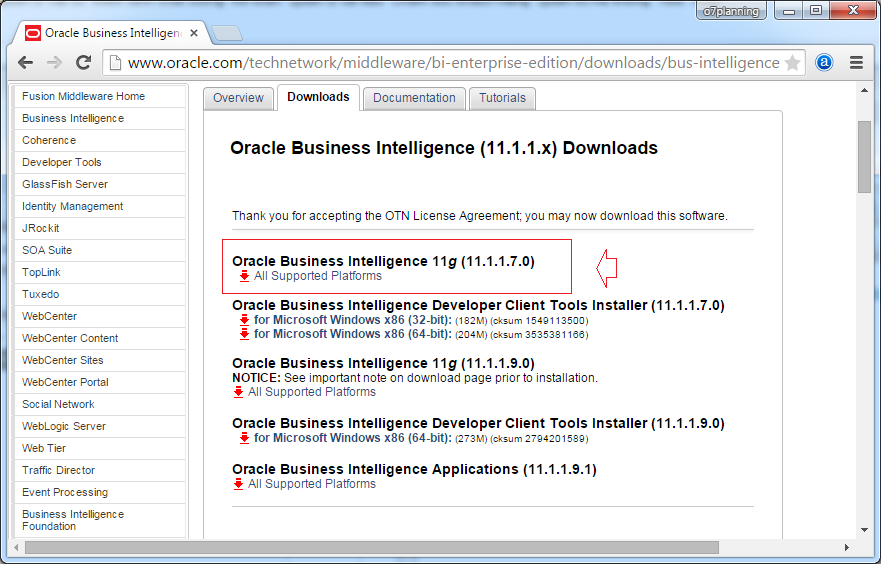
Task: Open Web Tier sidebar link
Action: tap(100, 448)
